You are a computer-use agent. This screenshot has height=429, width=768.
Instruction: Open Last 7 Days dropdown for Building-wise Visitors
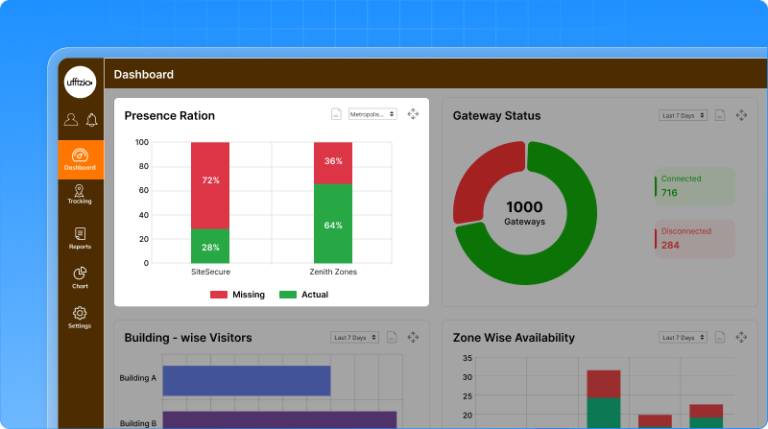(355, 338)
